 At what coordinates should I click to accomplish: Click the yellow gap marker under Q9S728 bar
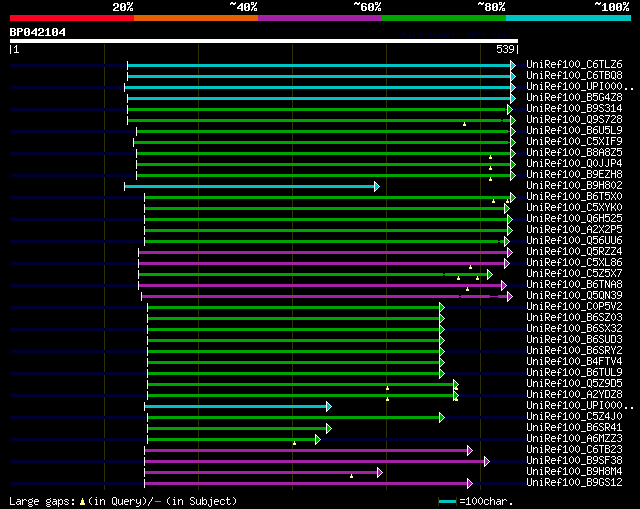[x=464, y=124]
